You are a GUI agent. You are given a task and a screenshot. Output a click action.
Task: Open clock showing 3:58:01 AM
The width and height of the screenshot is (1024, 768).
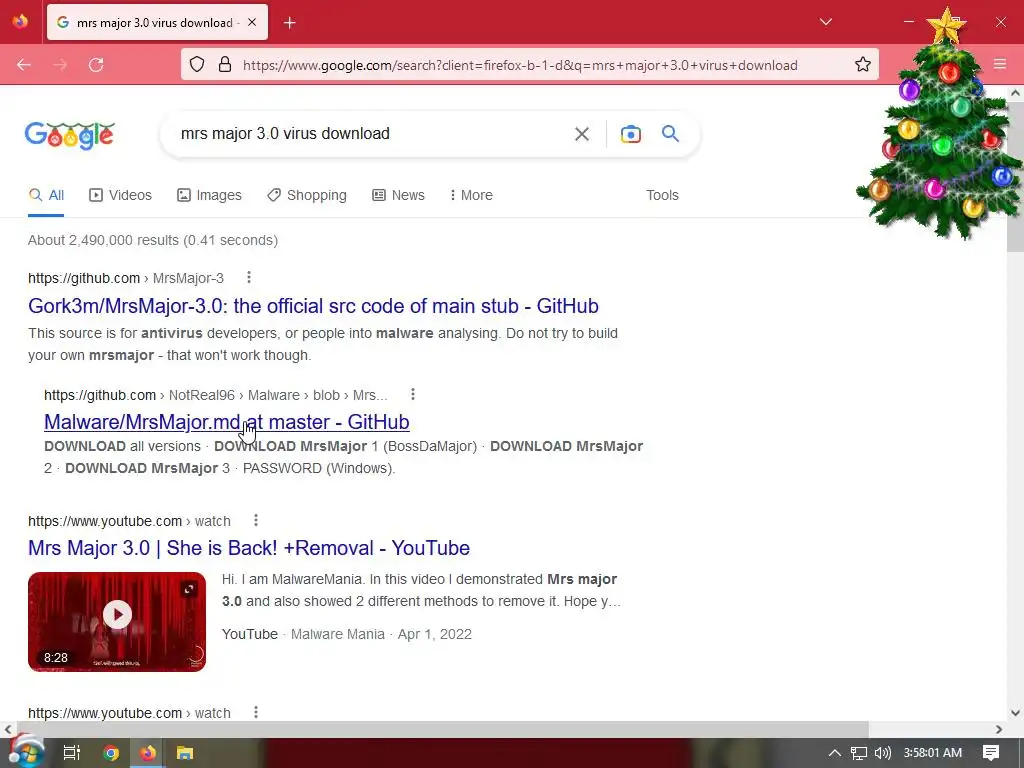pyautogui.click(x=932, y=753)
